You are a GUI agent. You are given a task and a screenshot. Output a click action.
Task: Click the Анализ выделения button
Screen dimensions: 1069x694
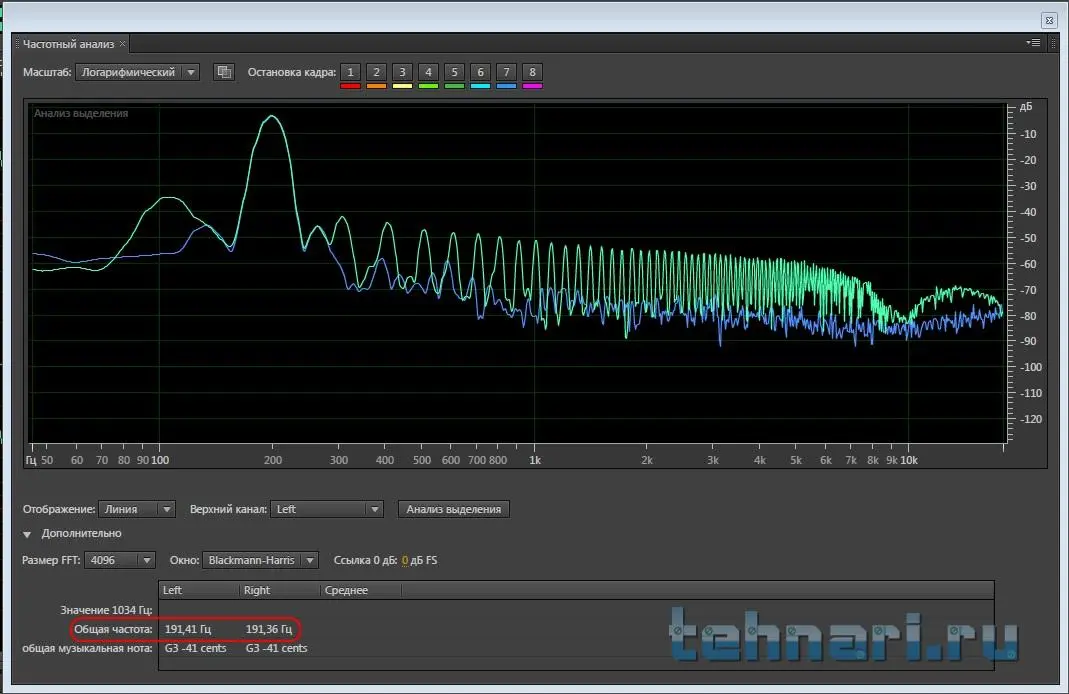[453, 509]
